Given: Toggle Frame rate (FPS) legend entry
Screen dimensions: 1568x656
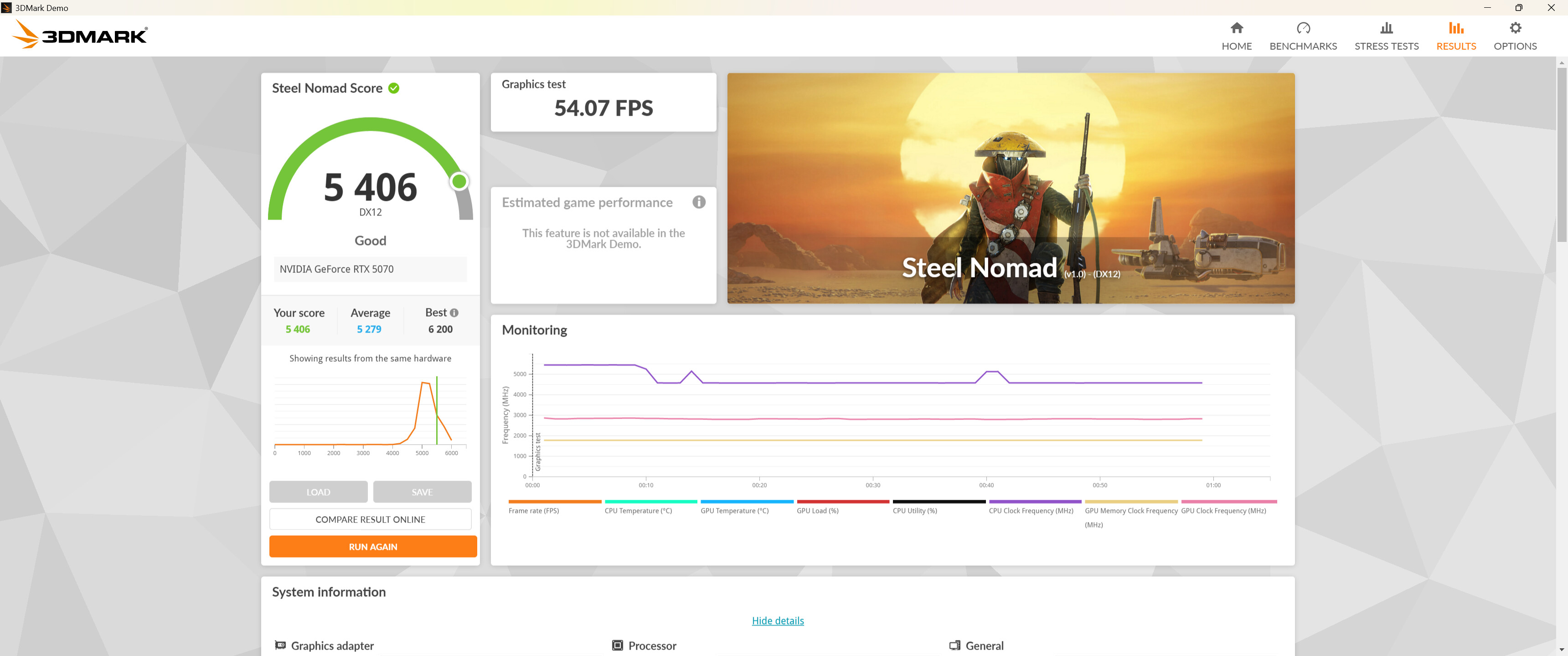Looking at the screenshot, I should [533, 511].
